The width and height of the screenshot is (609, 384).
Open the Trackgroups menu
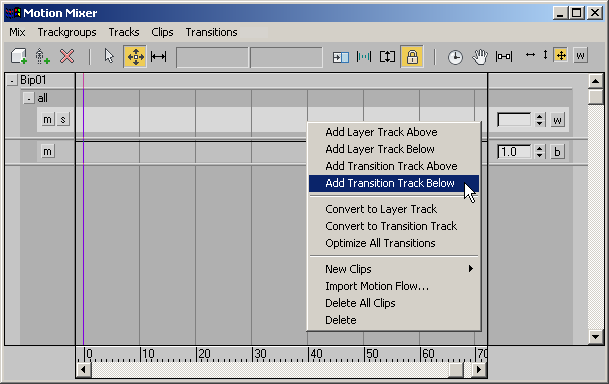click(67, 32)
